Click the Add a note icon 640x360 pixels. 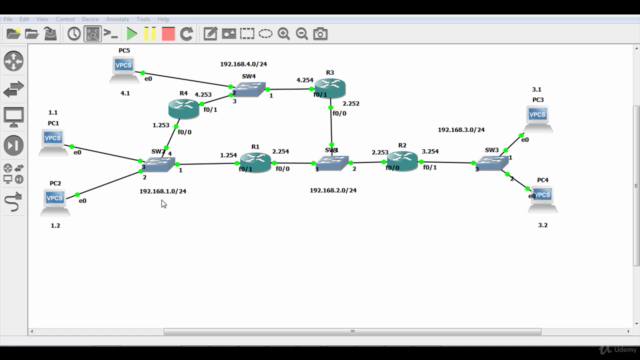point(210,34)
